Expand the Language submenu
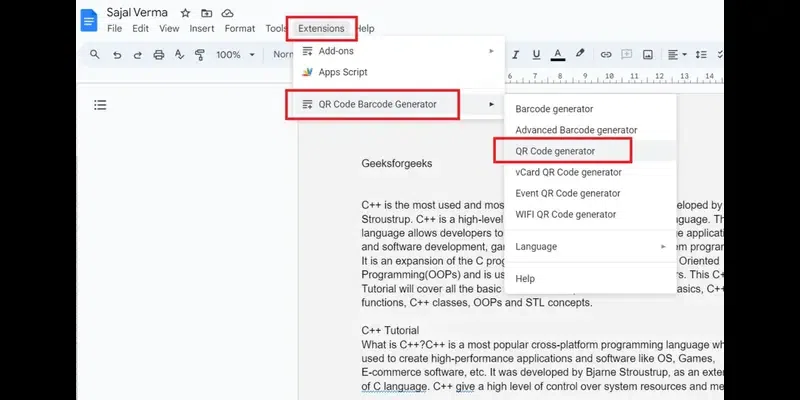This screenshot has width=800, height=400. [x=590, y=246]
